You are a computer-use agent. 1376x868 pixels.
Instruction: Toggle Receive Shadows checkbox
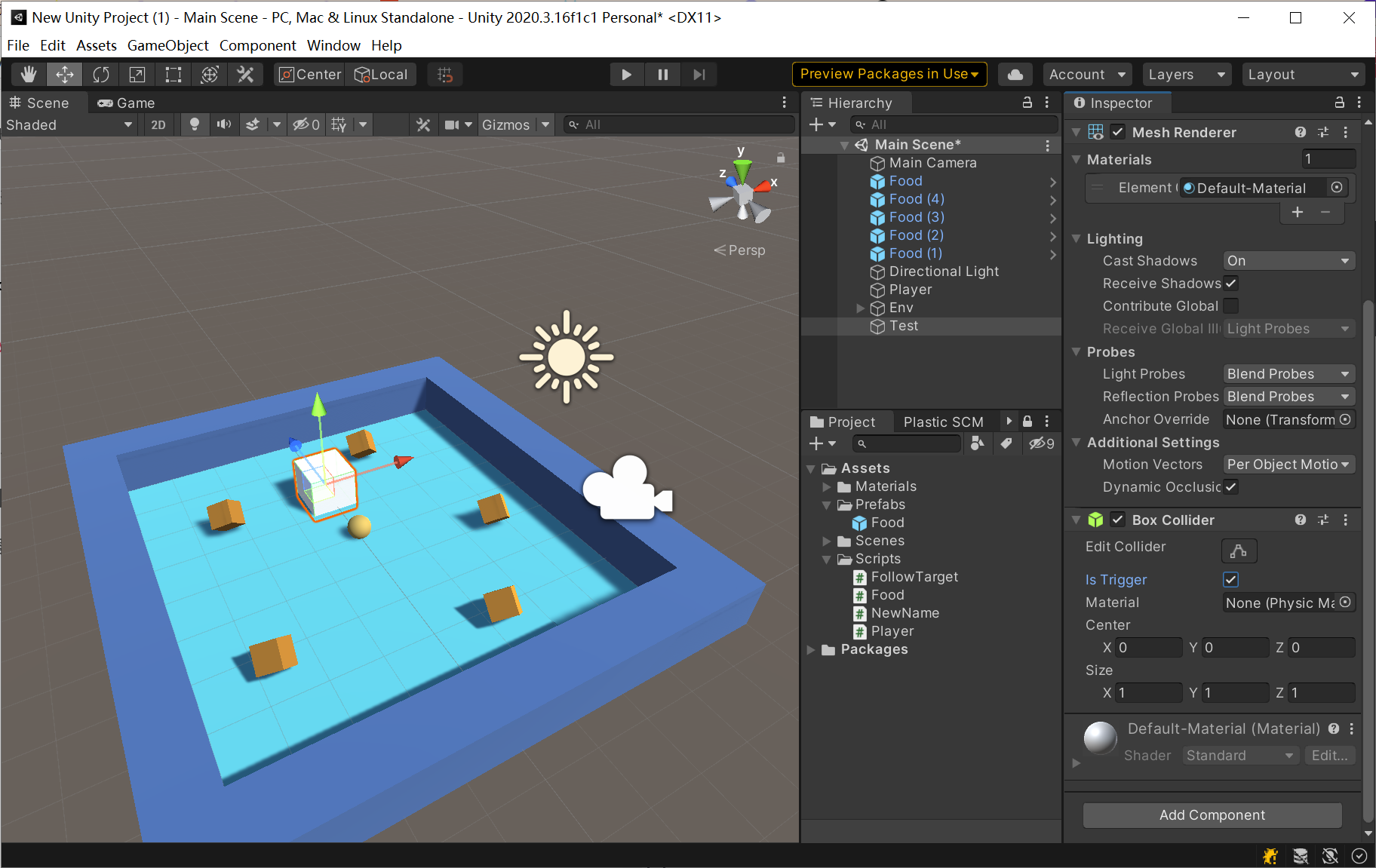tap(1231, 284)
